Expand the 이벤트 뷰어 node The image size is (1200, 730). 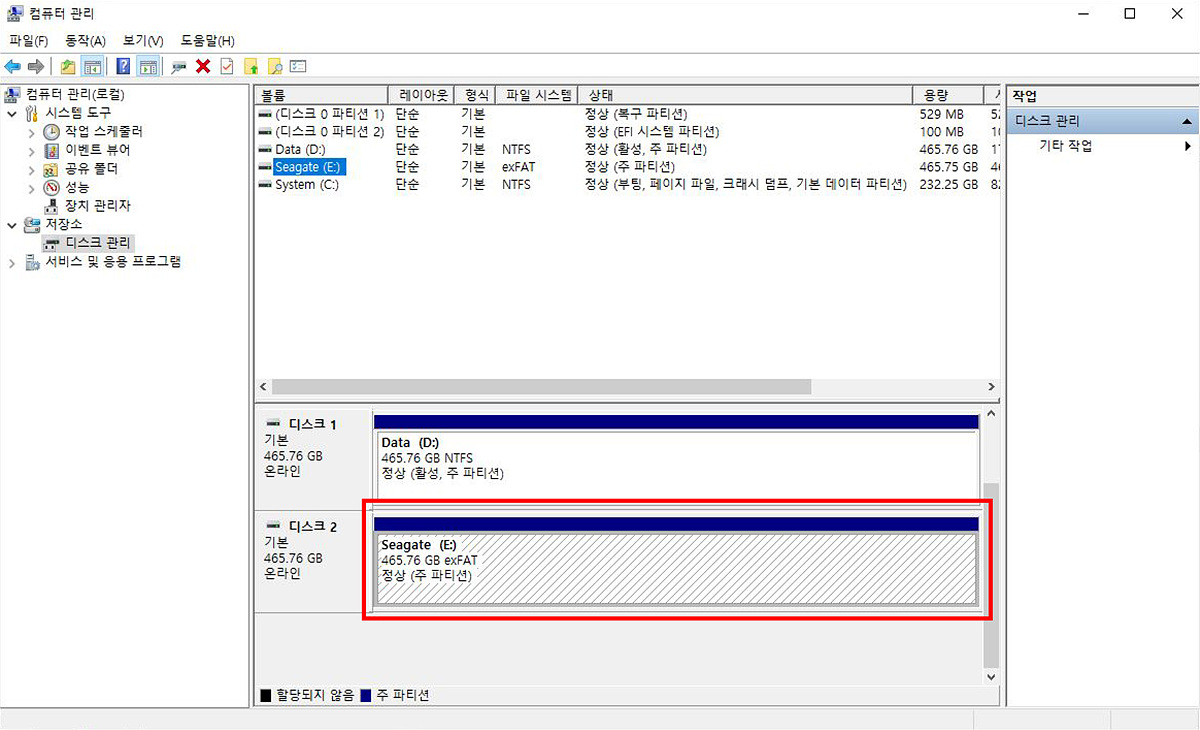(31, 150)
